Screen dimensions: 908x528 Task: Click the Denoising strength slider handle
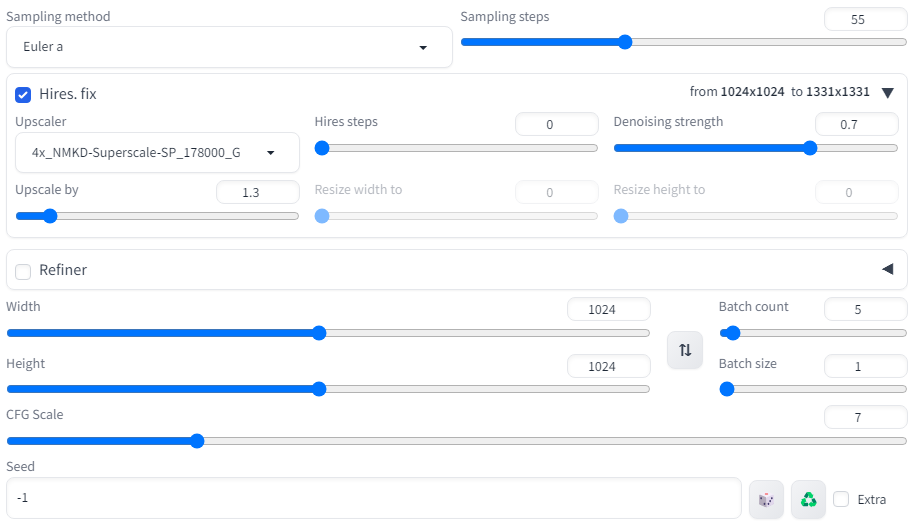point(810,148)
